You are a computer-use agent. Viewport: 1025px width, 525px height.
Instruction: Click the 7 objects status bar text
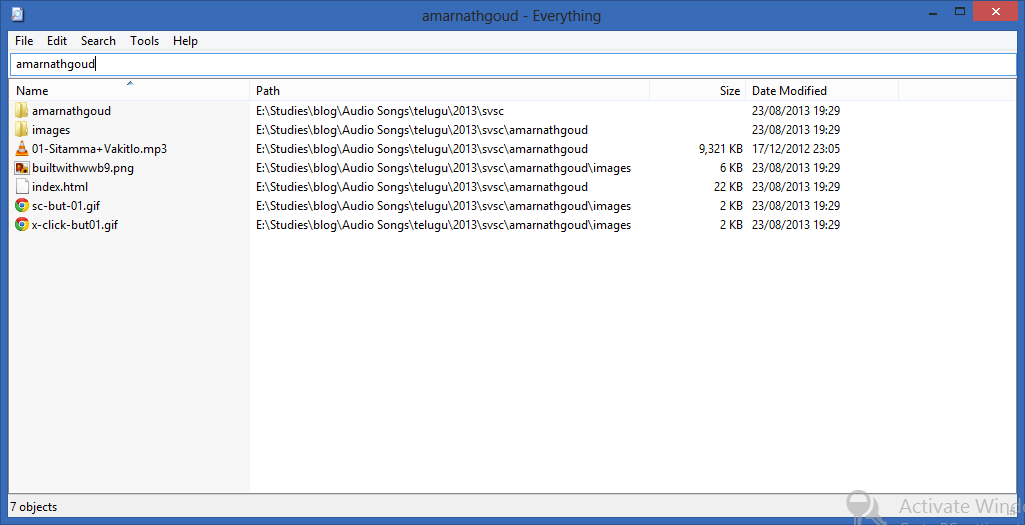click(x=33, y=507)
